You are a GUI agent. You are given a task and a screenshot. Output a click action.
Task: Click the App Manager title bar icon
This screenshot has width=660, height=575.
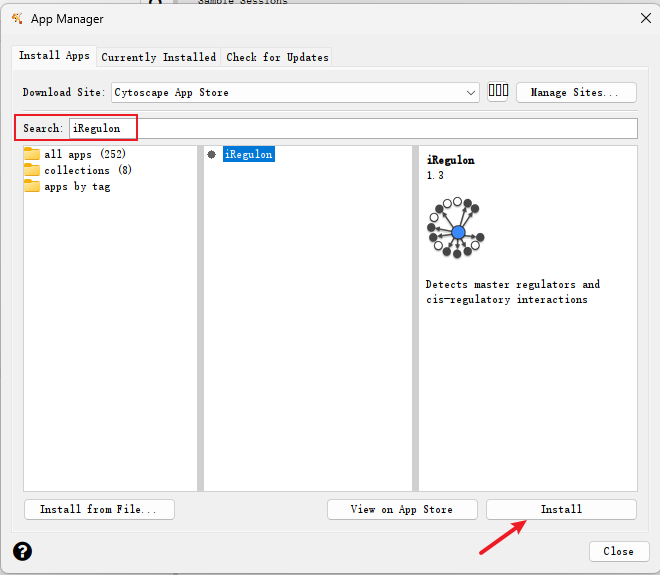click(x=17, y=19)
